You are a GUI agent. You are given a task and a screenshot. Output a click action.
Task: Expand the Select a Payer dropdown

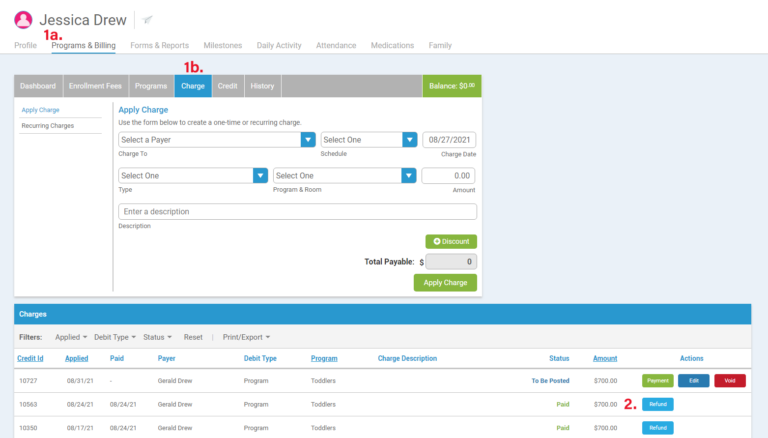(217, 140)
